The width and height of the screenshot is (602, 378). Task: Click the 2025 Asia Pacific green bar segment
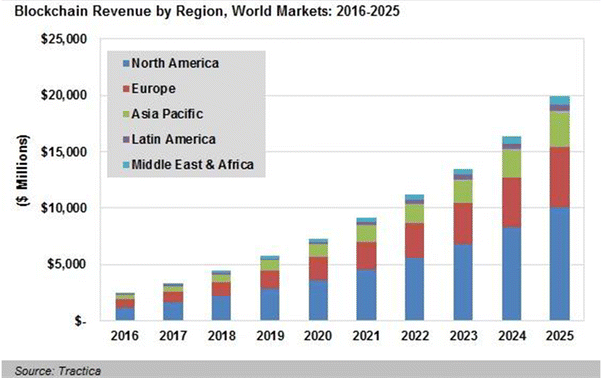(560, 129)
